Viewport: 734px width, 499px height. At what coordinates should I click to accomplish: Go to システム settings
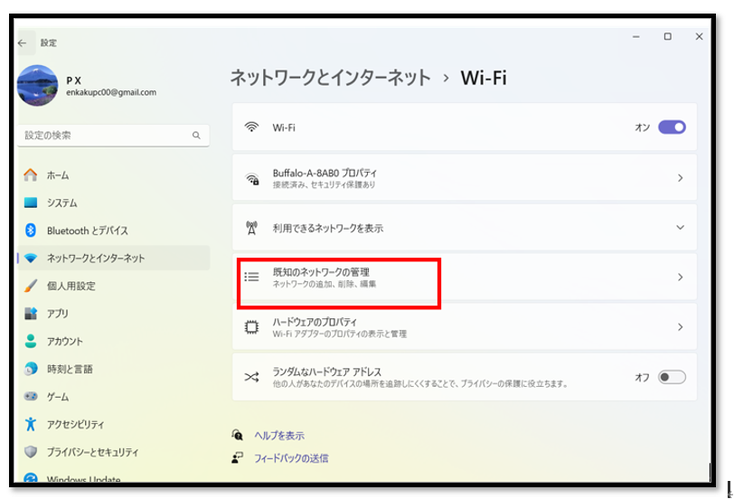point(113,203)
